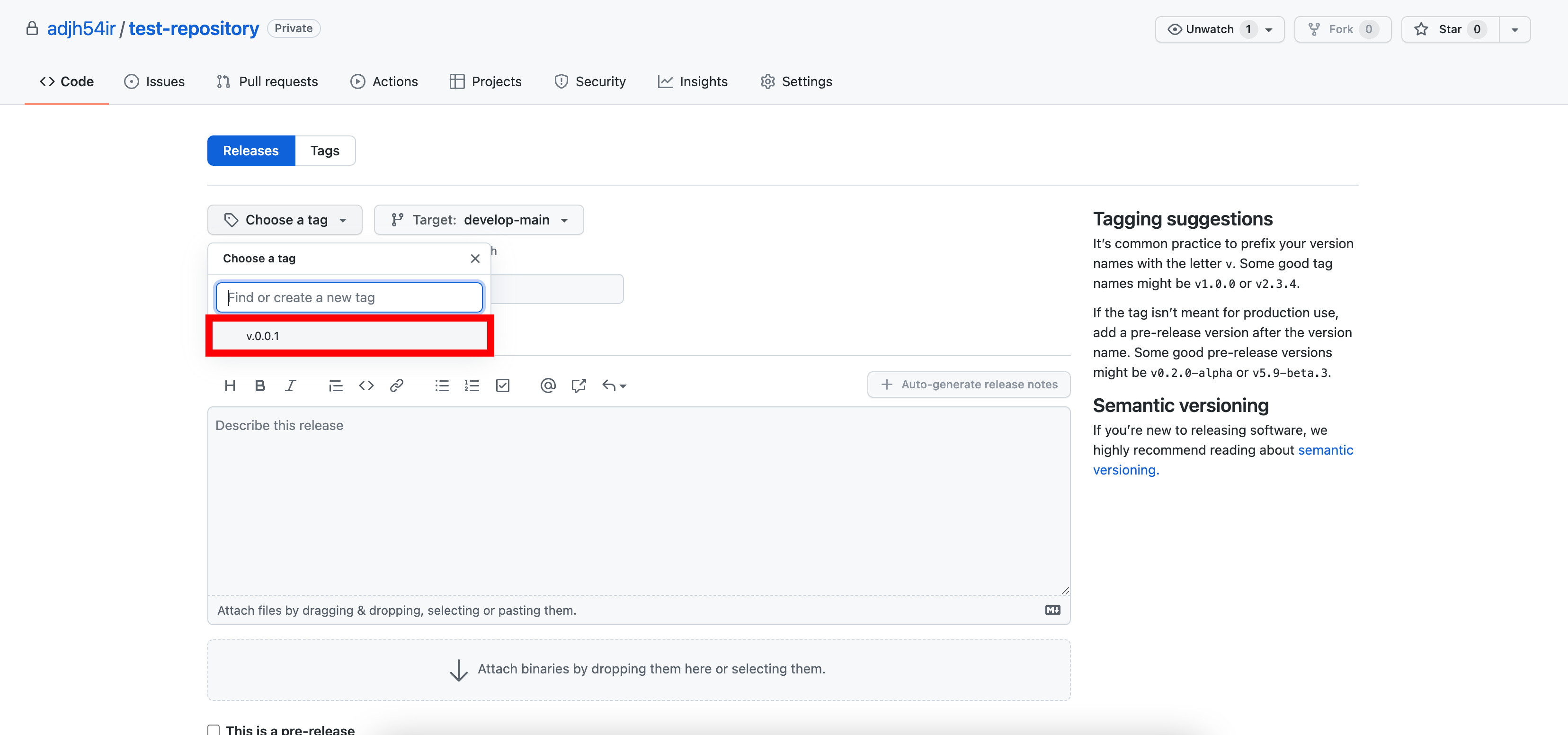Apply italic formatting icon

click(290, 385)
